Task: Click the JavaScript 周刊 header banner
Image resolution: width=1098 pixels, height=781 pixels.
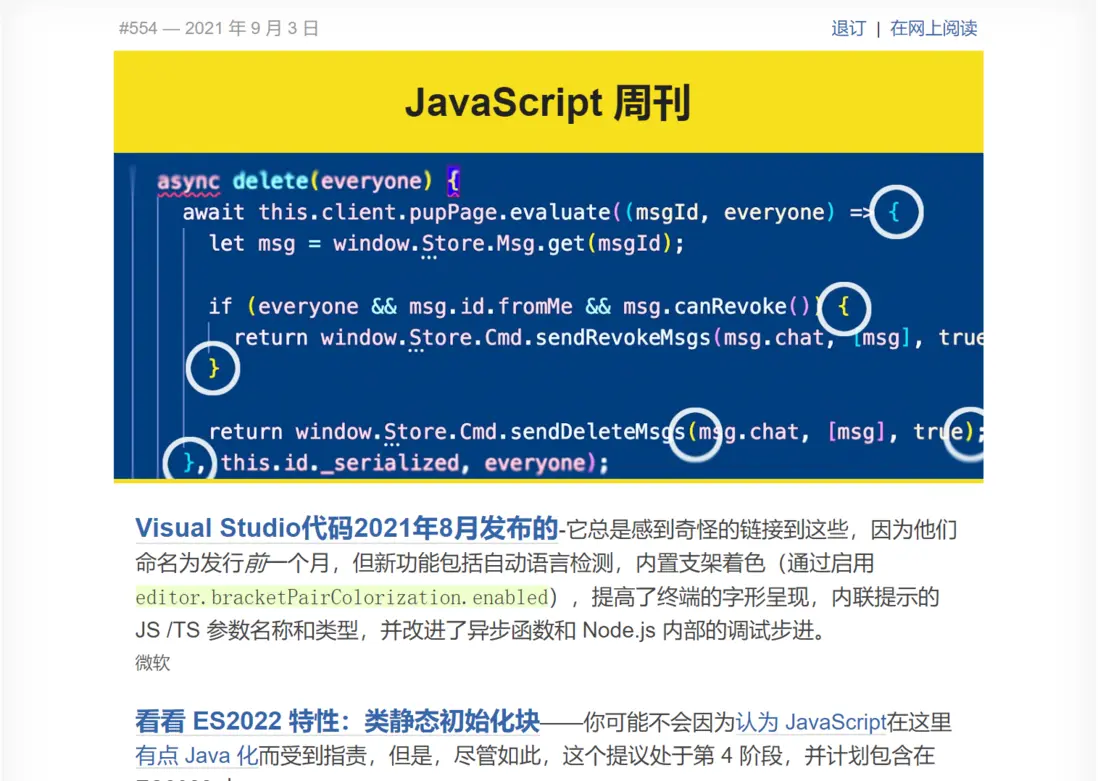Action: 548,102
